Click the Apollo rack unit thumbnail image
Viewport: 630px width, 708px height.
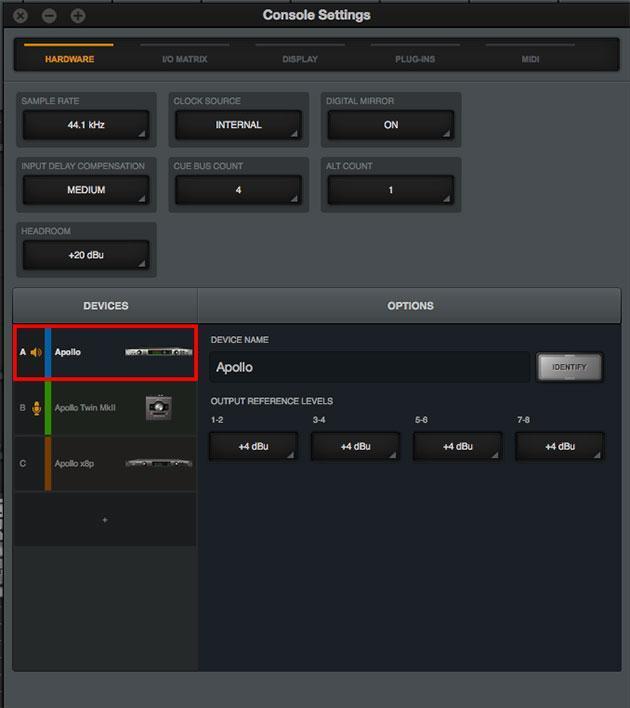159,352
